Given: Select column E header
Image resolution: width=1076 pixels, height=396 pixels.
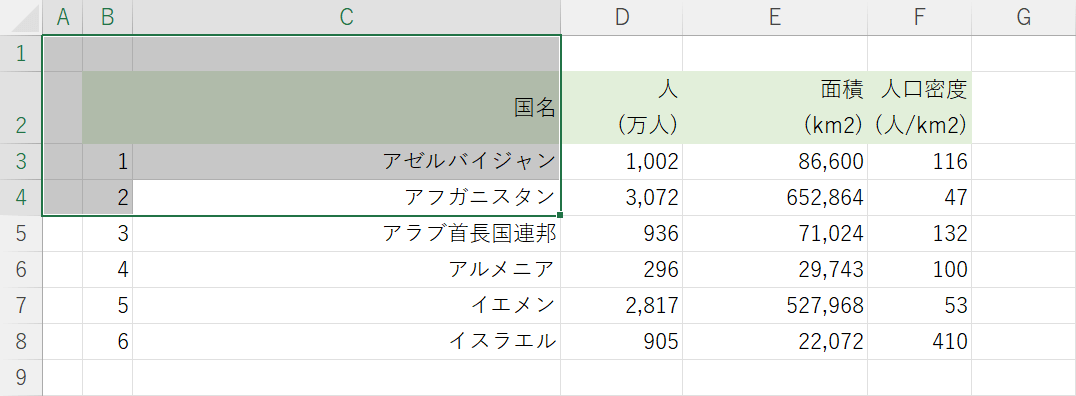Looking at the screenshot, I should pyautogui.click(x=775, y=17).
